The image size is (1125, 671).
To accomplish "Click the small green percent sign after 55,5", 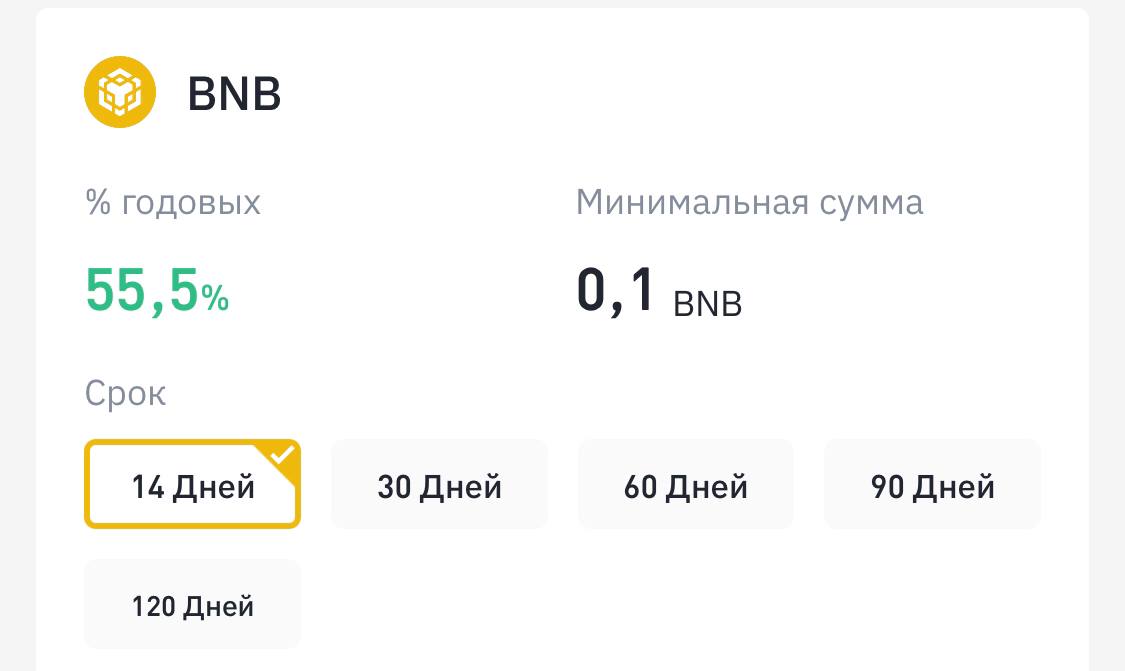I will (x=215, y=297).
